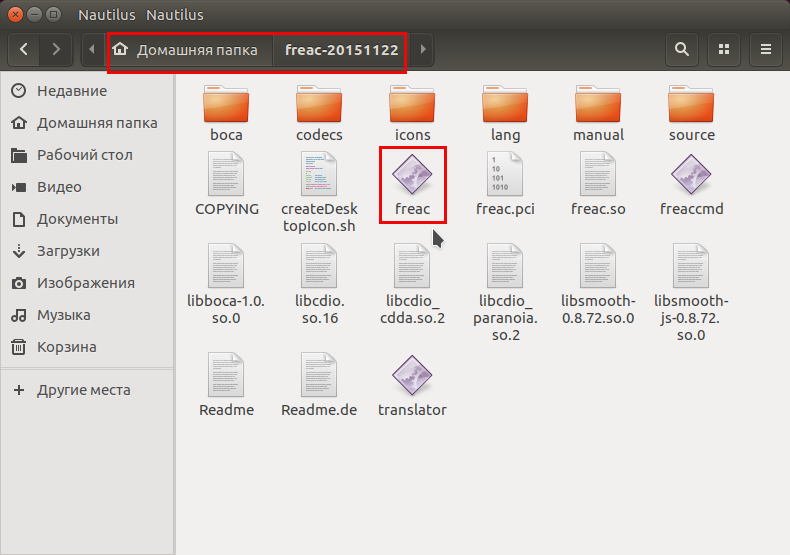The width and height of the screenshot is (790, 555).
Task: Select the createDesktopIcon.sh script file
Action: tap(319, 192)
